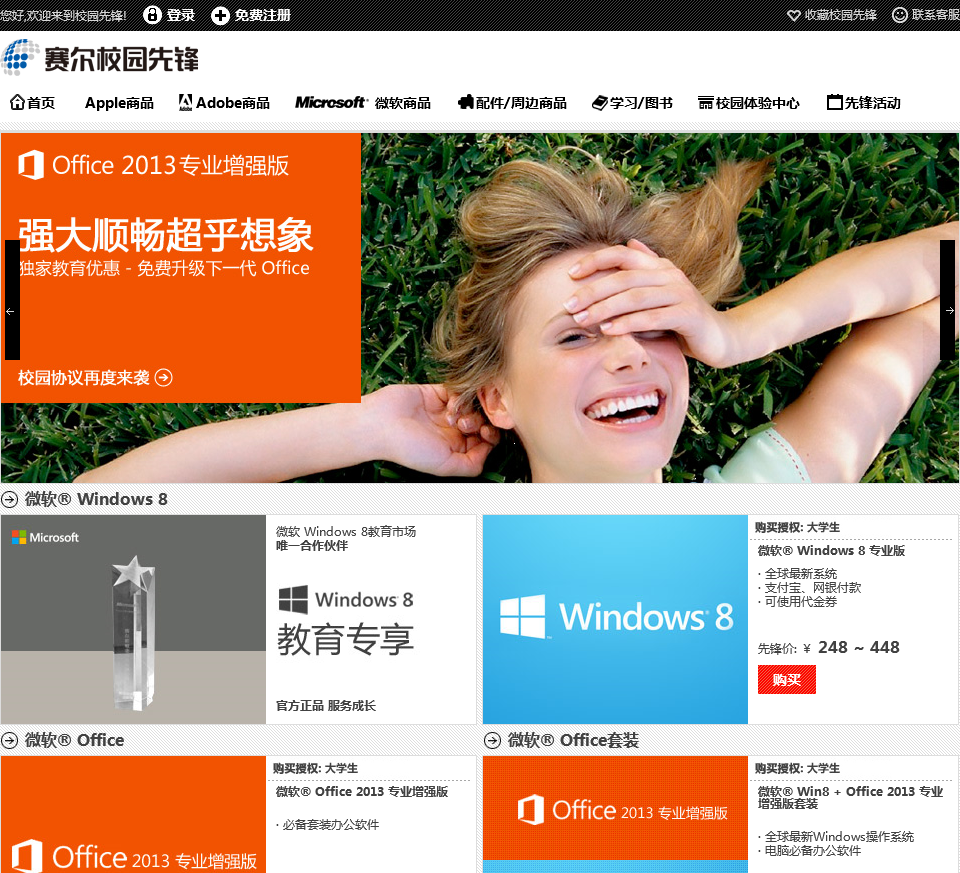
Task: Click the 赛尔校园先锋 globe logo
Action: [20, 58]
